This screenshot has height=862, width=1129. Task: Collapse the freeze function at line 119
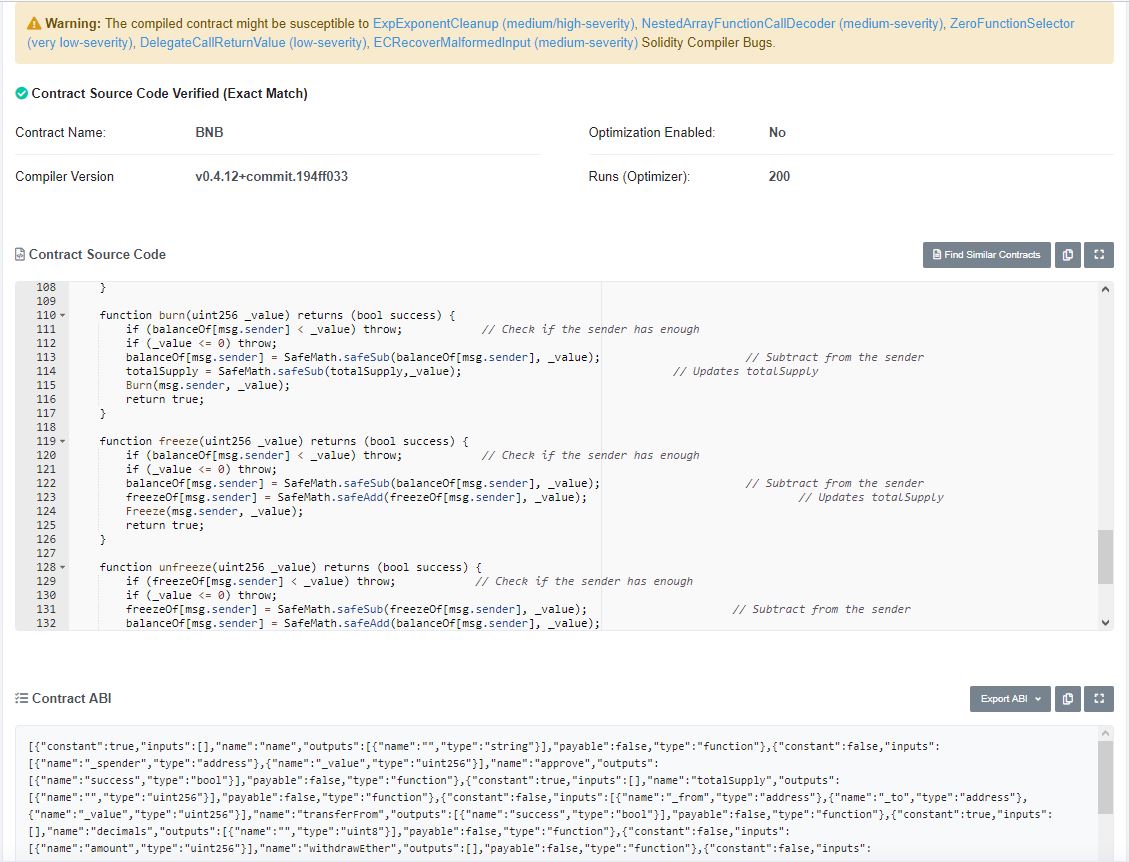coord(63,441)
